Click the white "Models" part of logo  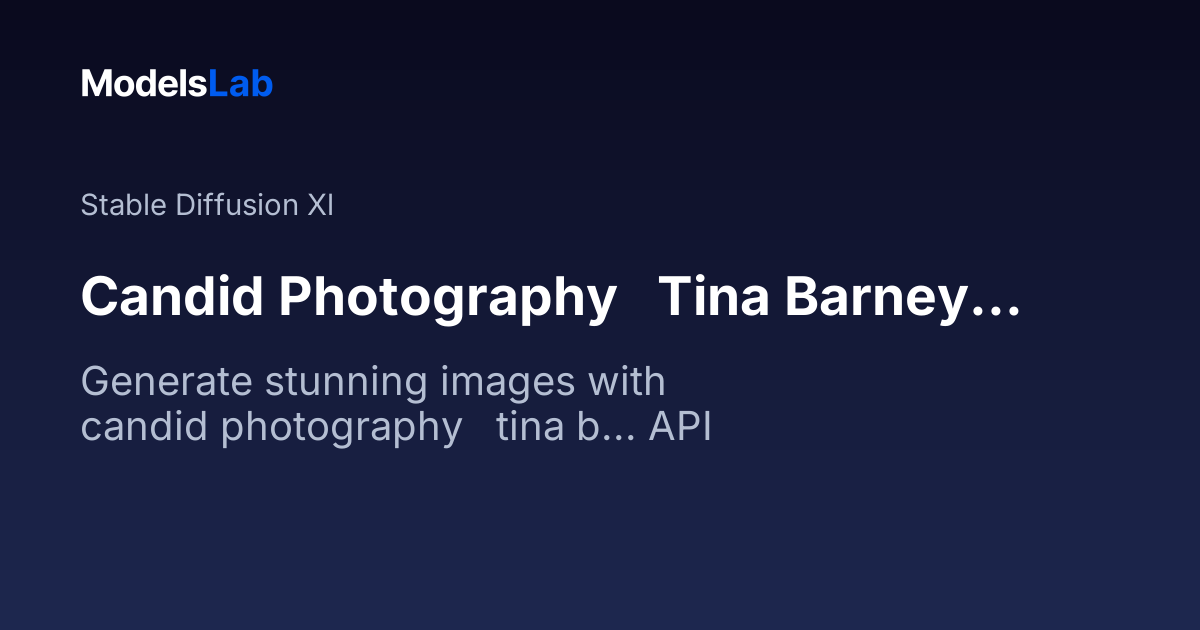[x=144, y=84]
